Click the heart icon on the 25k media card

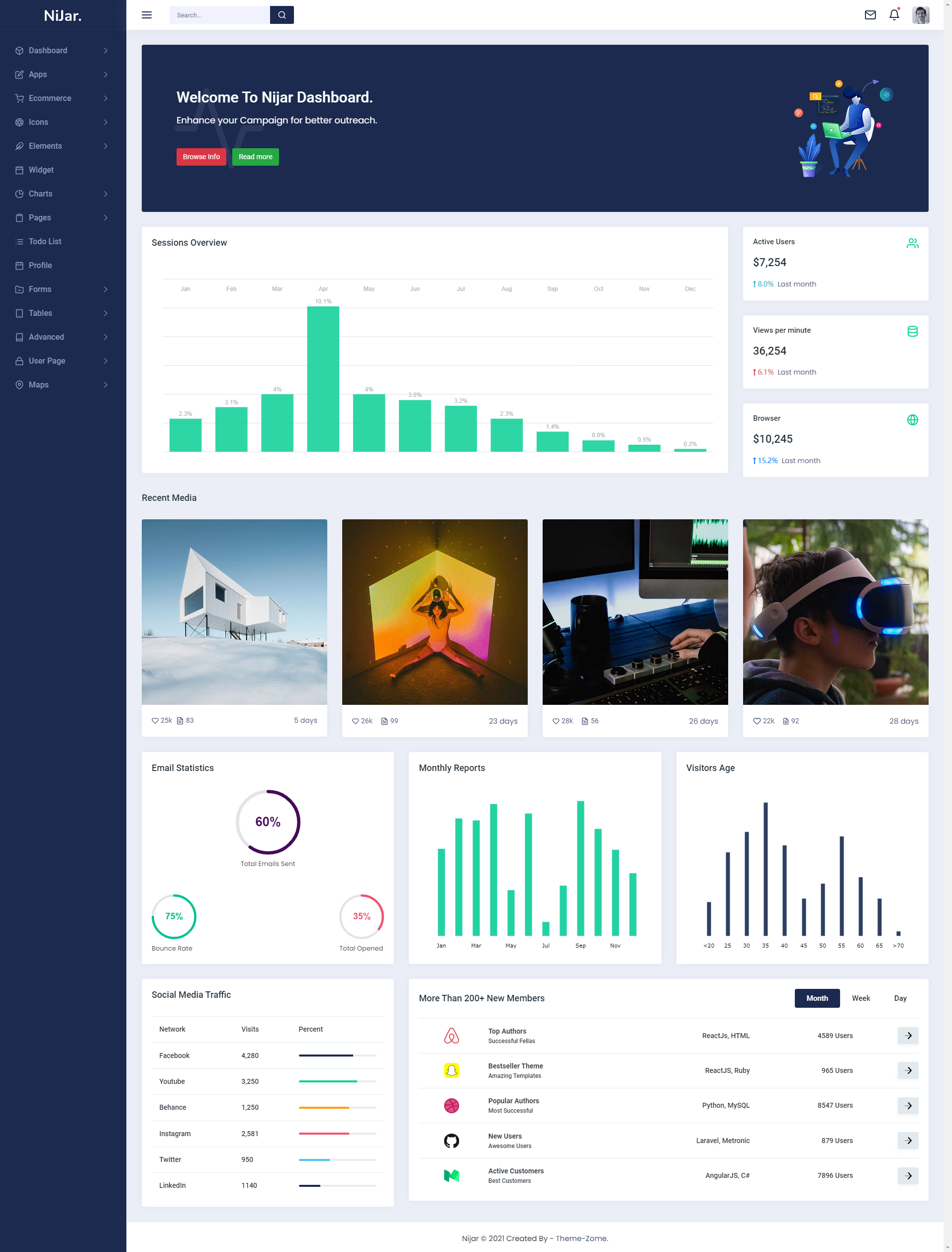pos(155,720)
